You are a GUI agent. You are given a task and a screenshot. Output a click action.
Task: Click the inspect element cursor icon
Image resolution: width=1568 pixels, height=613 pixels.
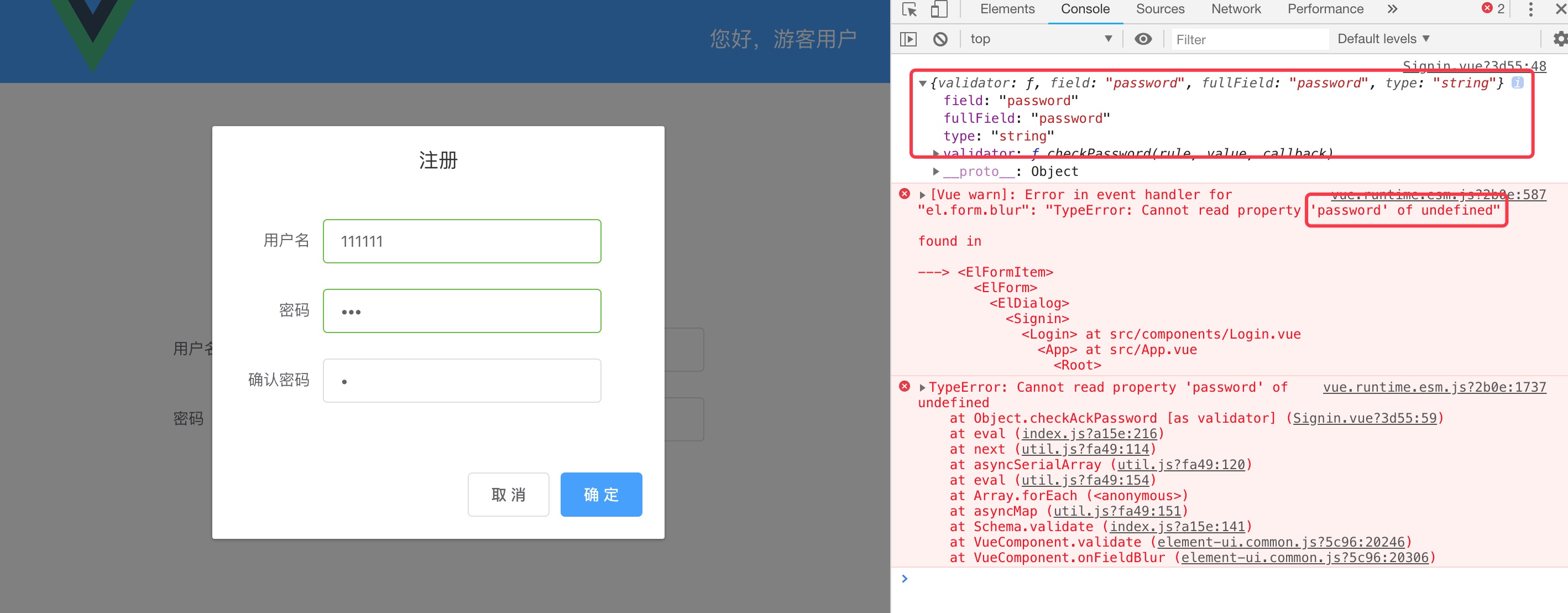(x=910, y=9)
